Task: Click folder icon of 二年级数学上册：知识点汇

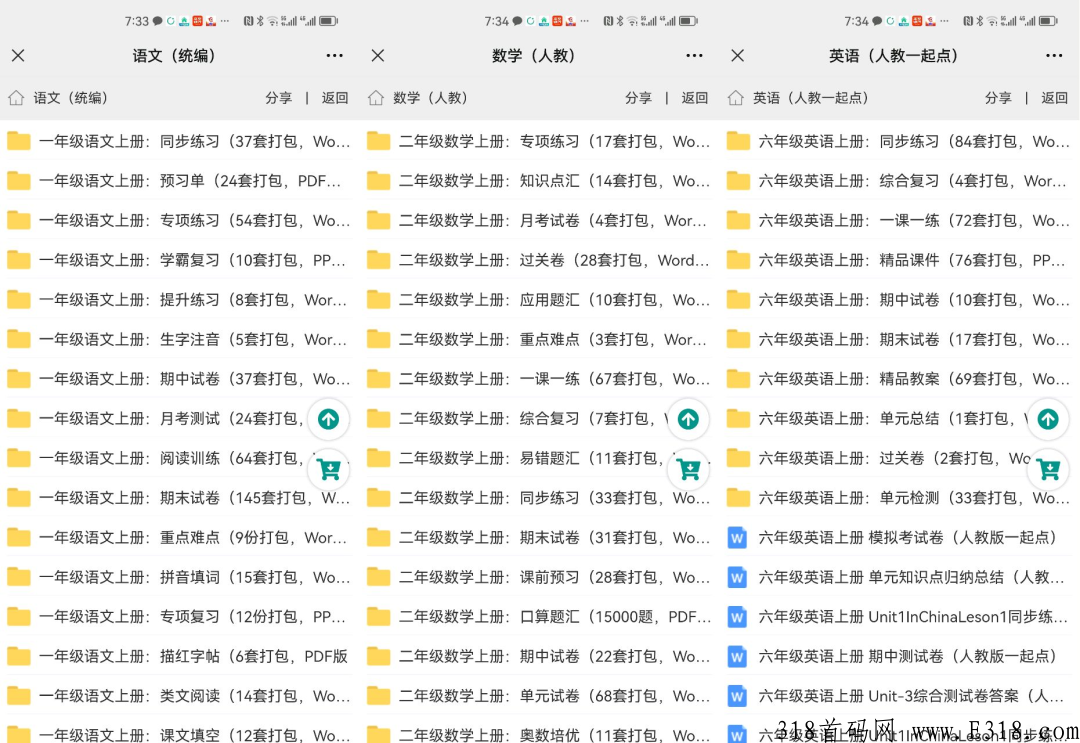Action: 378,181
